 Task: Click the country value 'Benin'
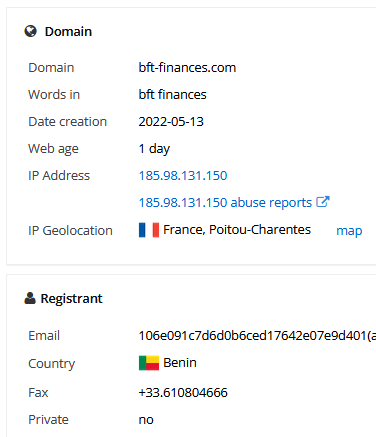coord(180,363)
